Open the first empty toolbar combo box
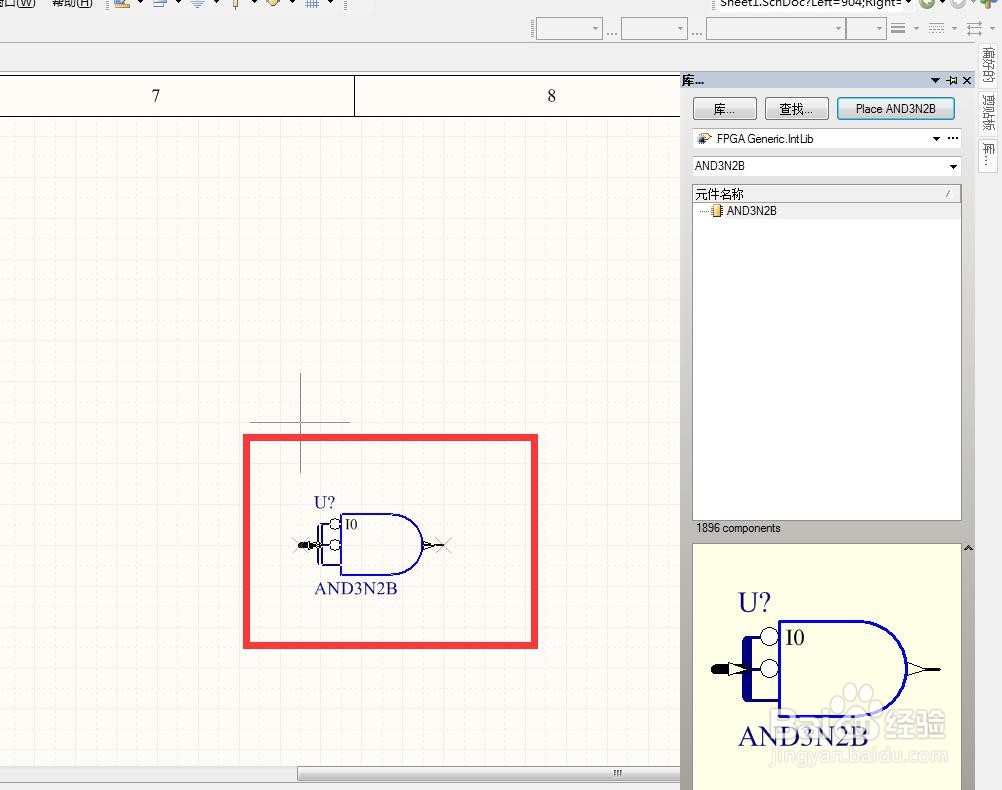The height and width of the screenshot is (790, 1002). coord(569,29)
